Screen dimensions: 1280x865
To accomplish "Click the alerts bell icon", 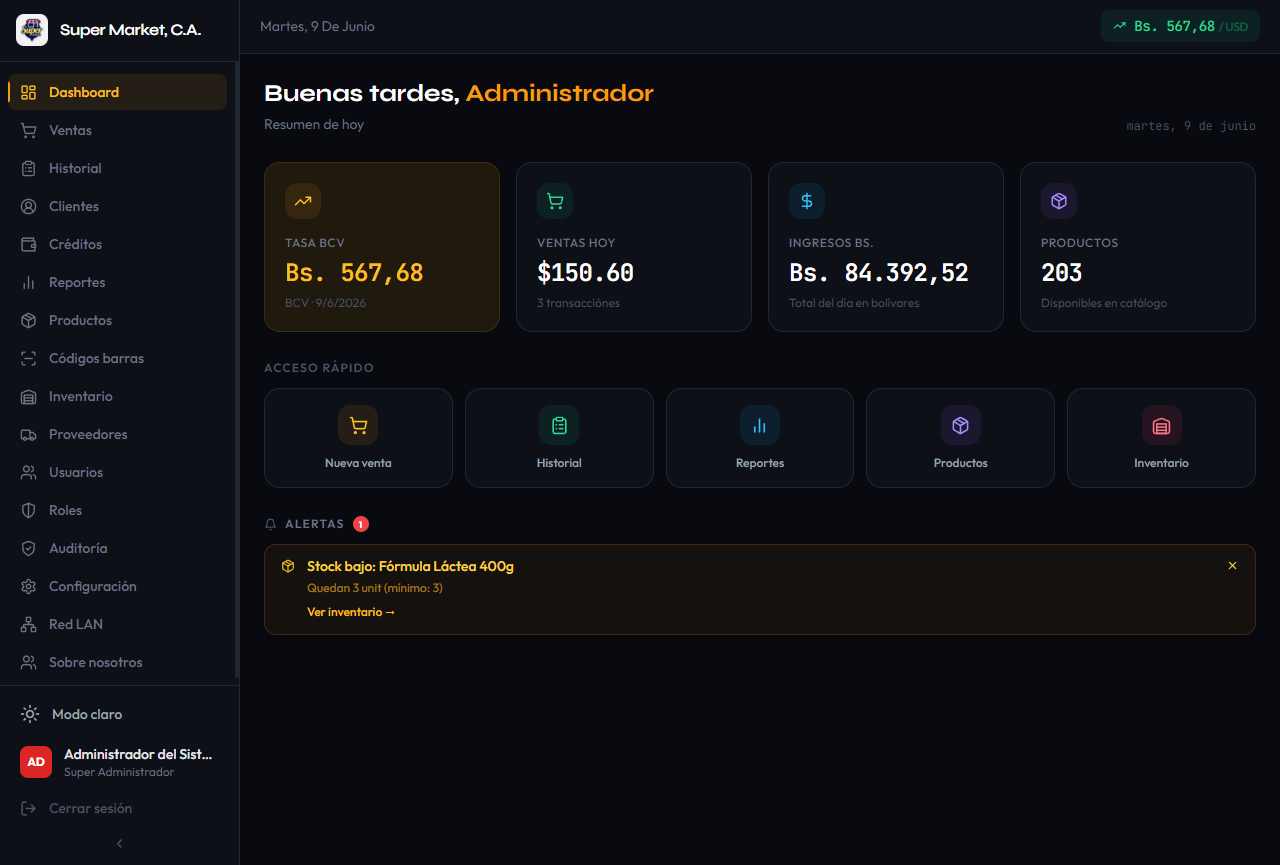I will click(270, 524).
